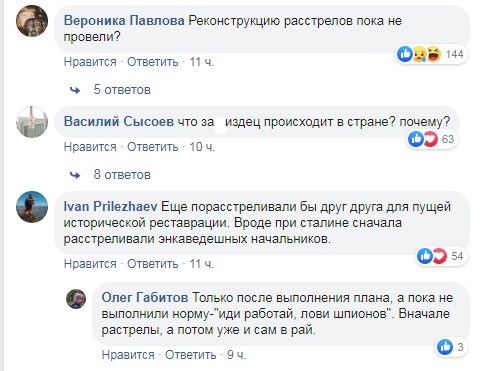Image resolution: width=503 pixels, height=371 pixels.
Task: Open Олег Габитов's small avatar
Action: tap(76, 299)
